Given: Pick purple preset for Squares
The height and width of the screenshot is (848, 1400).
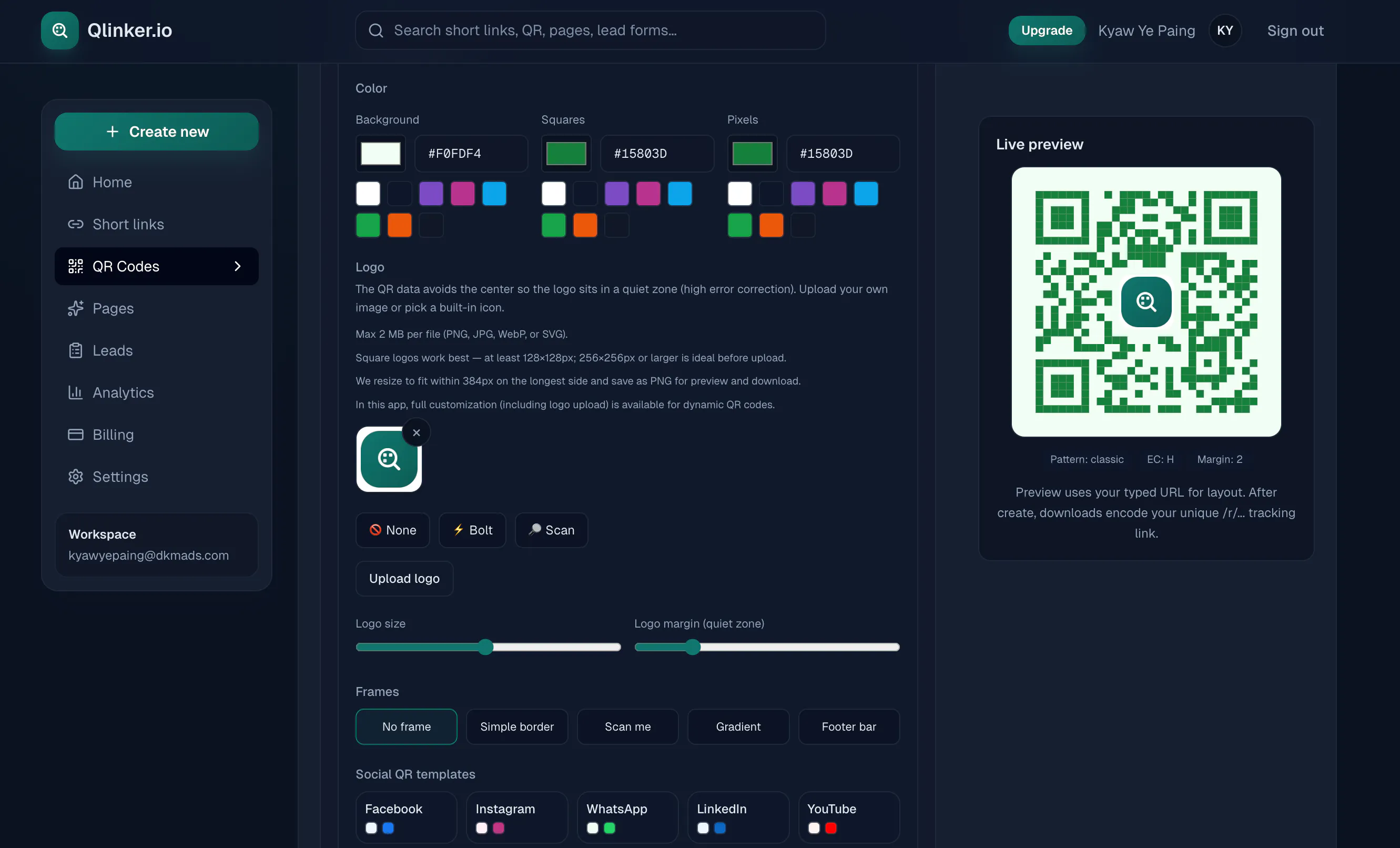Looking at the screenshot, I should pos(617,194).
